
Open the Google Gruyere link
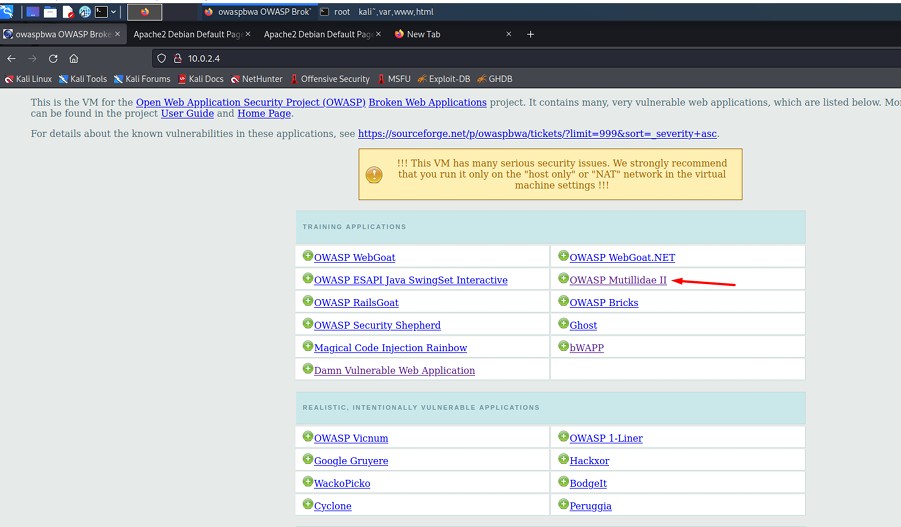pos(351,461)
